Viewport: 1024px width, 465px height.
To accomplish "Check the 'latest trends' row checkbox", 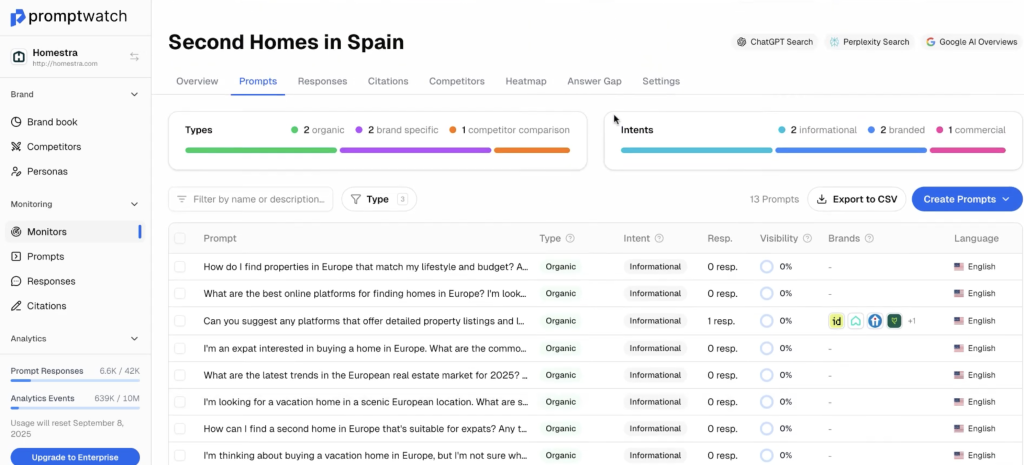I will (180, 375).
